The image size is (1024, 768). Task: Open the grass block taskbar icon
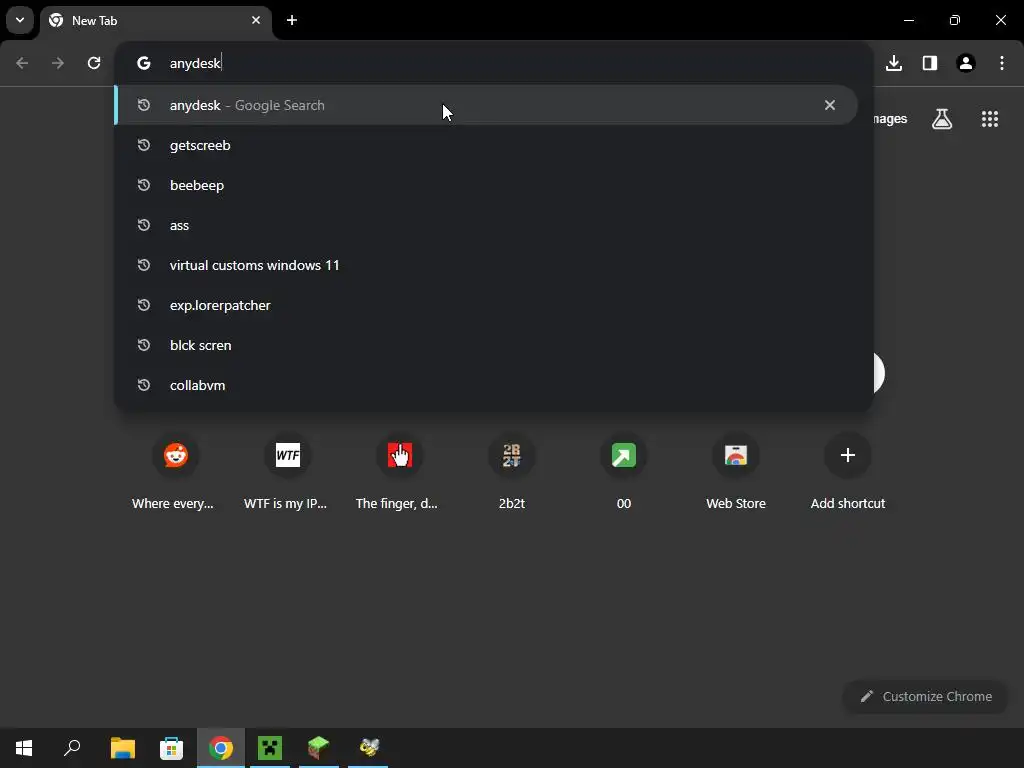point(319,748)
